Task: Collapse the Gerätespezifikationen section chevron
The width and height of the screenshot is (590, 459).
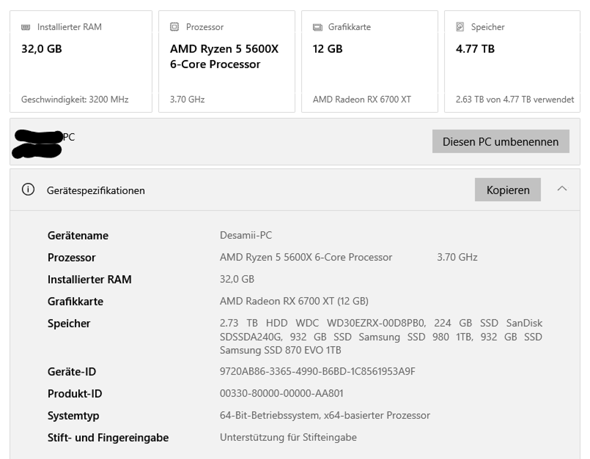Action: coord(562,189)
